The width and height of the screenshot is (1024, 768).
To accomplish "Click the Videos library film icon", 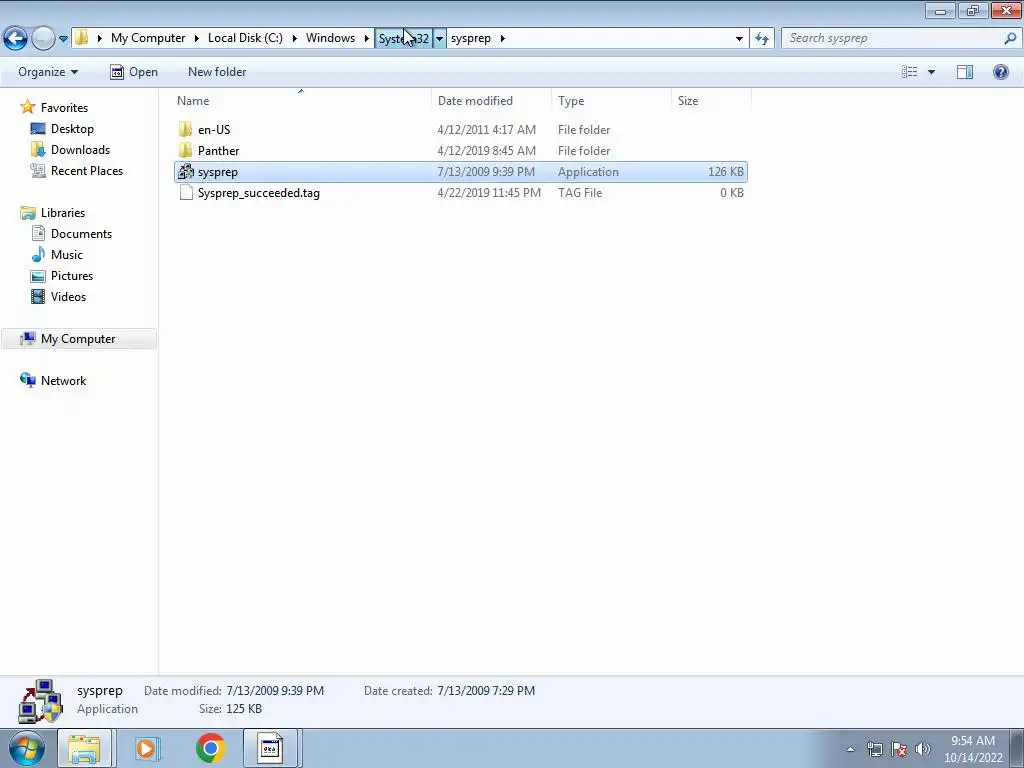I will pyautogui.click(x=39, y=296).
